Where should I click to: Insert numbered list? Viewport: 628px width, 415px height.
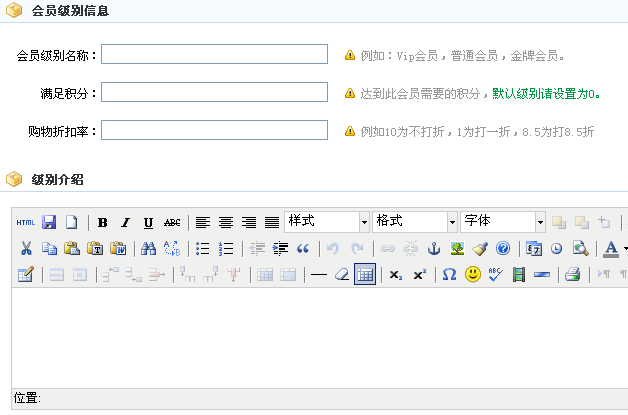tap(226, 248)
